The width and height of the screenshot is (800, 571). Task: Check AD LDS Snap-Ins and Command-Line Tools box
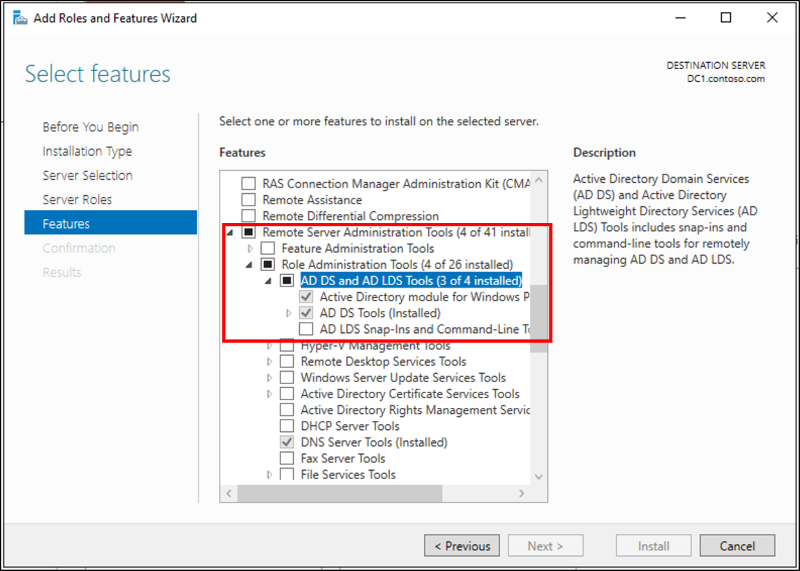coord(306,329)
